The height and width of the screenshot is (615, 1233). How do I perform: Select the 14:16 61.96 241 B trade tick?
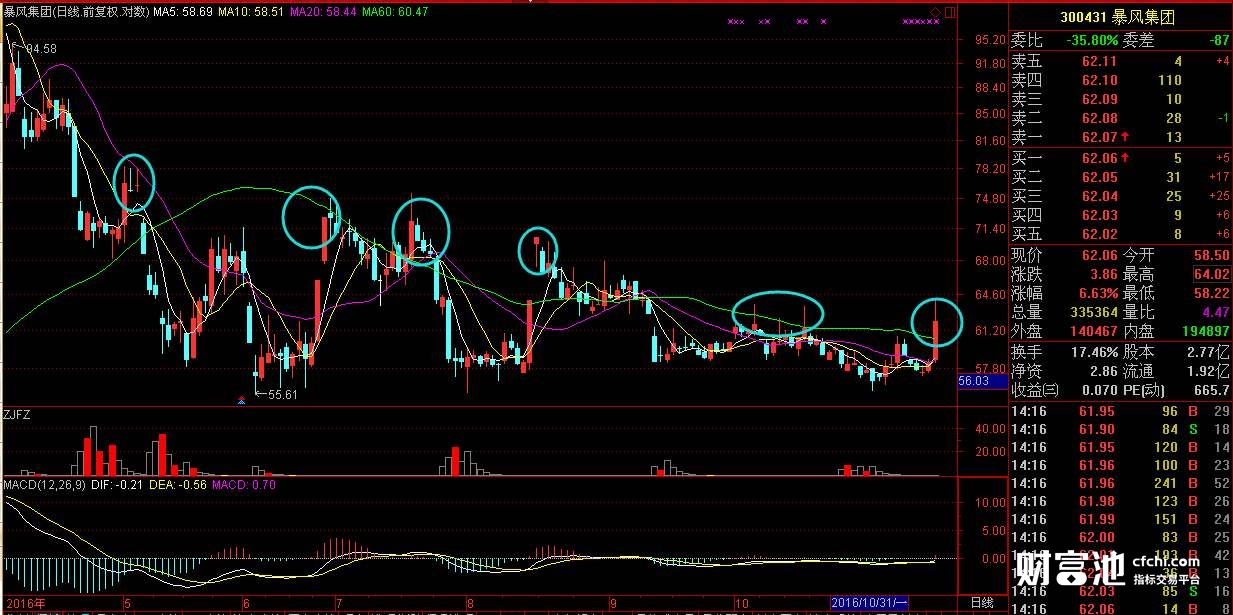(x=1121, y=483)
